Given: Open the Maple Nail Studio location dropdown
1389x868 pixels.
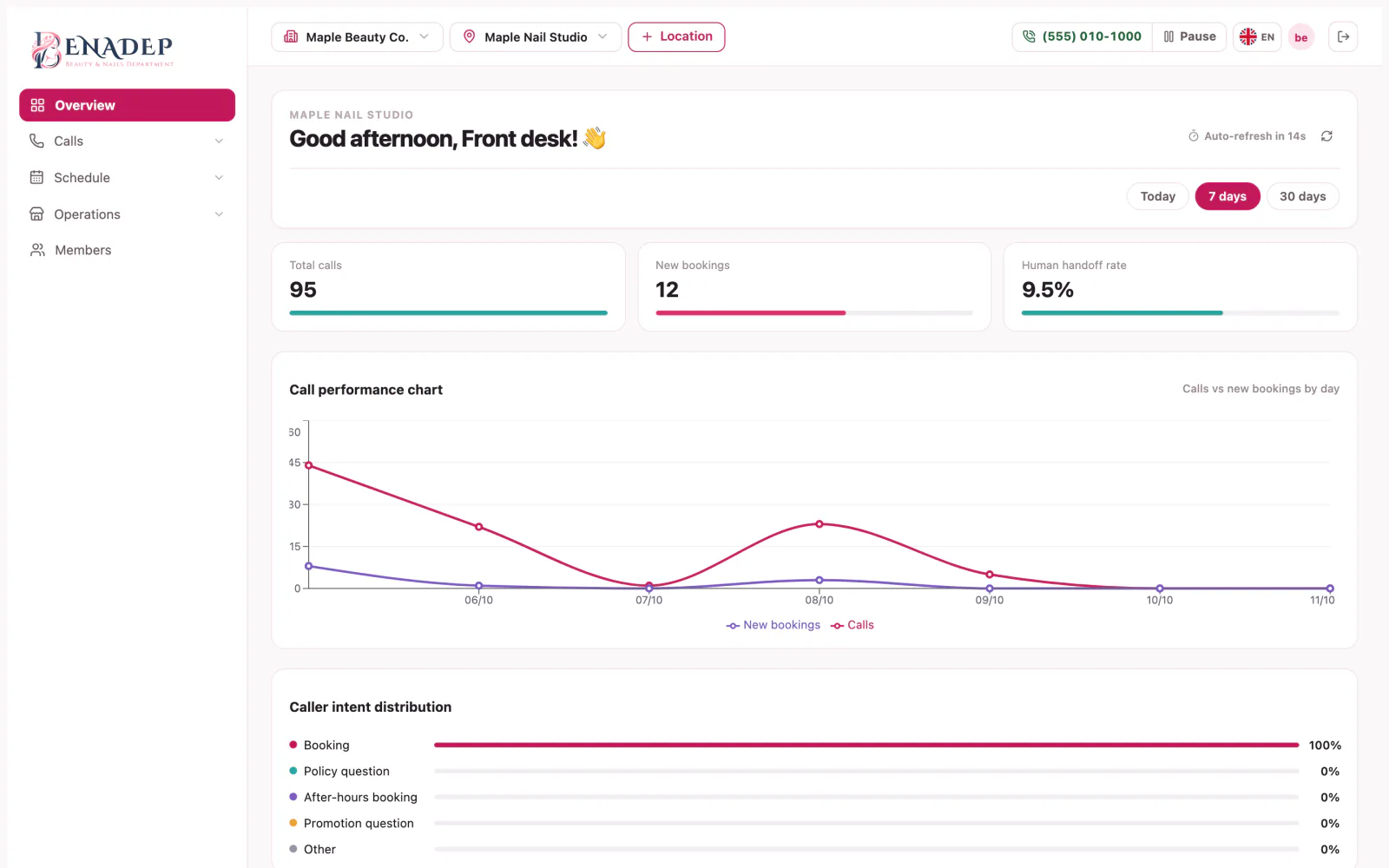Looking at the screenshot, I should [536, 36].
